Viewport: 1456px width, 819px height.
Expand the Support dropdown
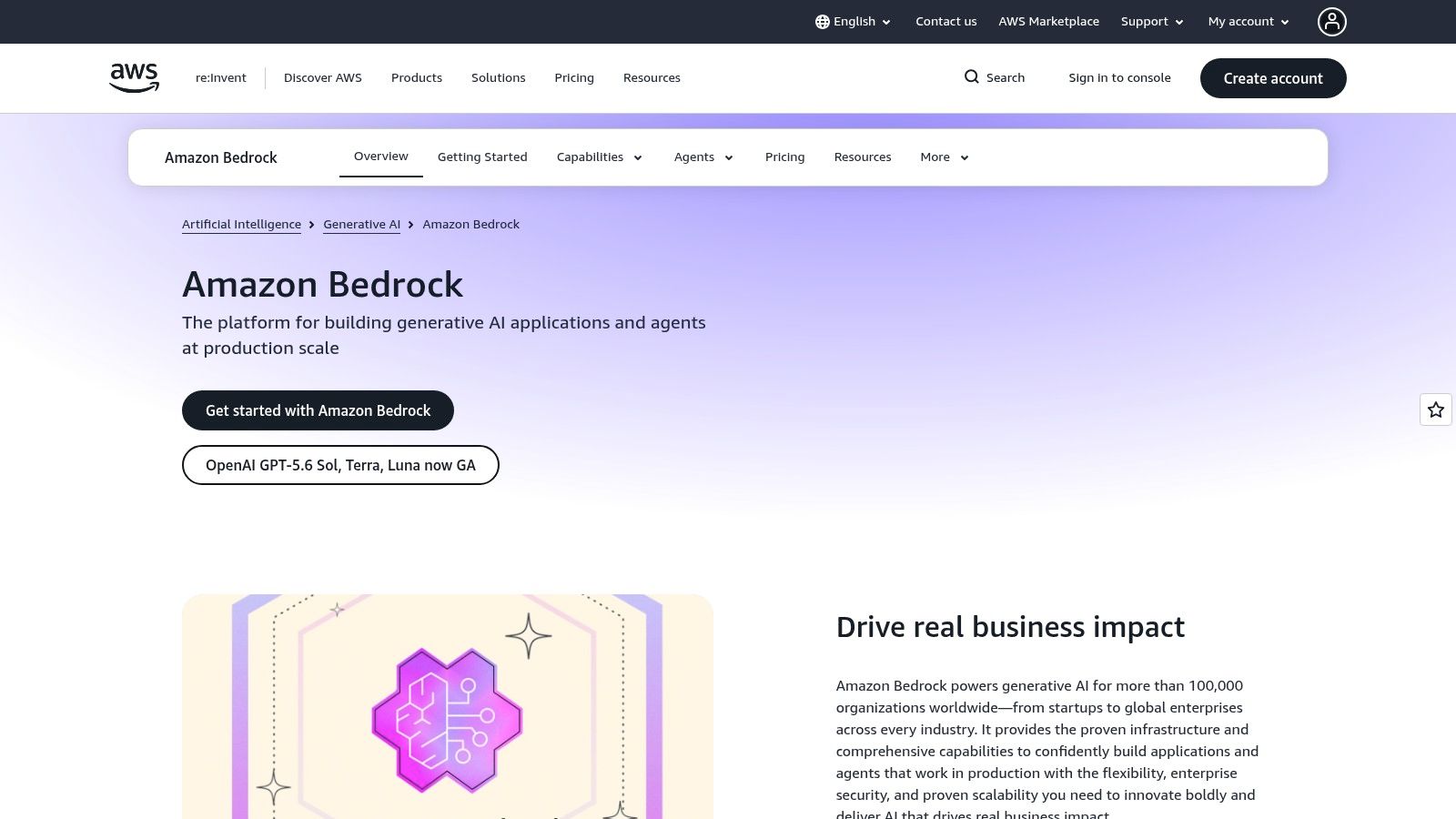[1152, 22]
